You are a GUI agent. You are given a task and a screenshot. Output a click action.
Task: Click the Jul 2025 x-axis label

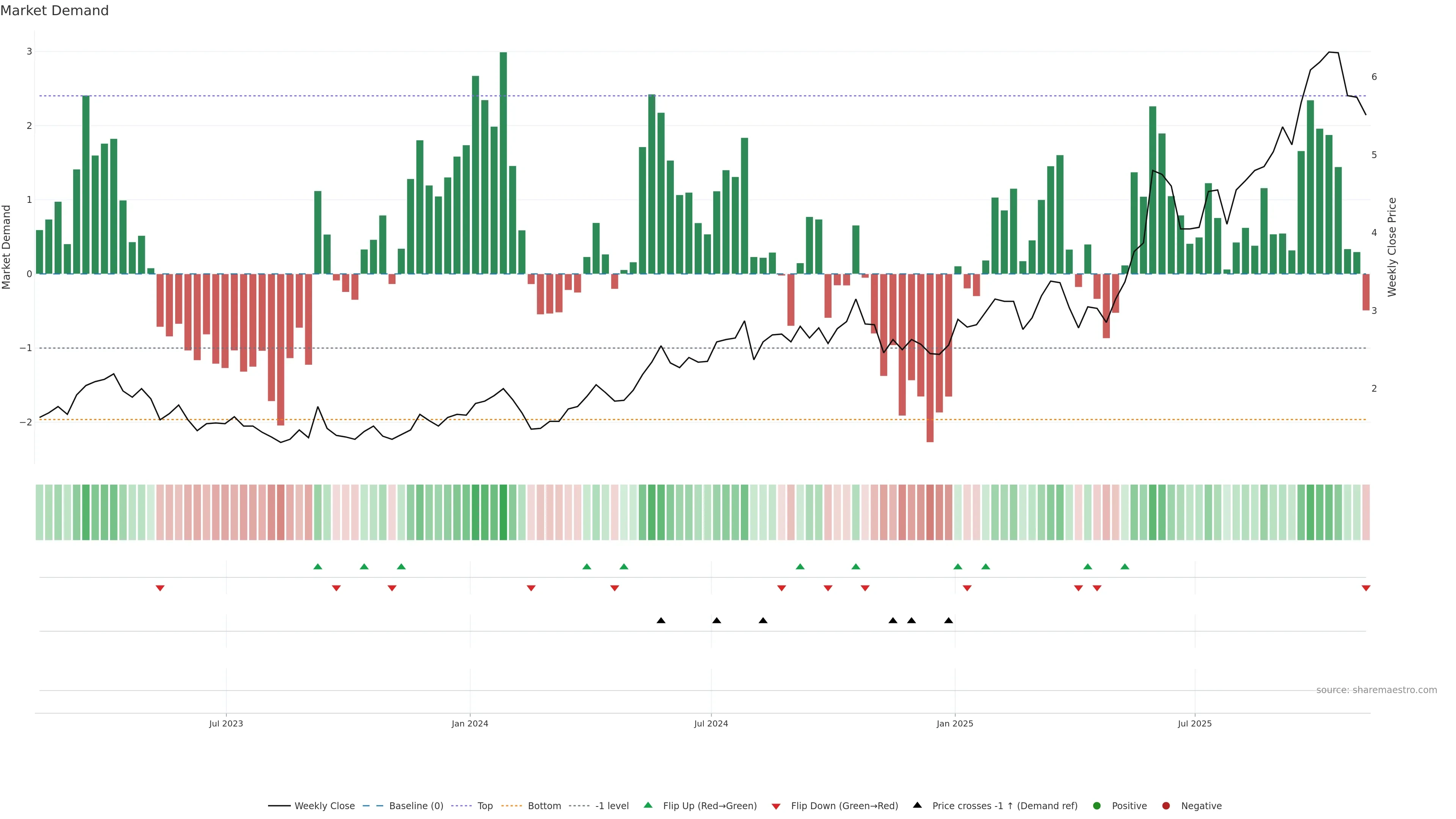click(1195, 724)
